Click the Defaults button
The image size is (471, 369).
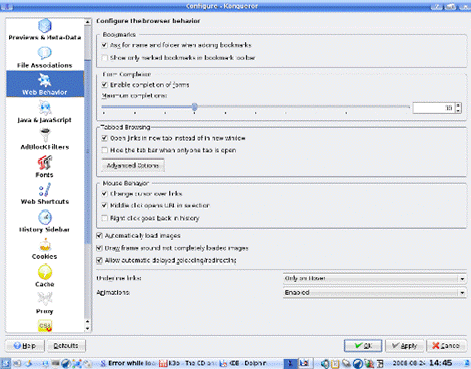click(x=66, y=346)
